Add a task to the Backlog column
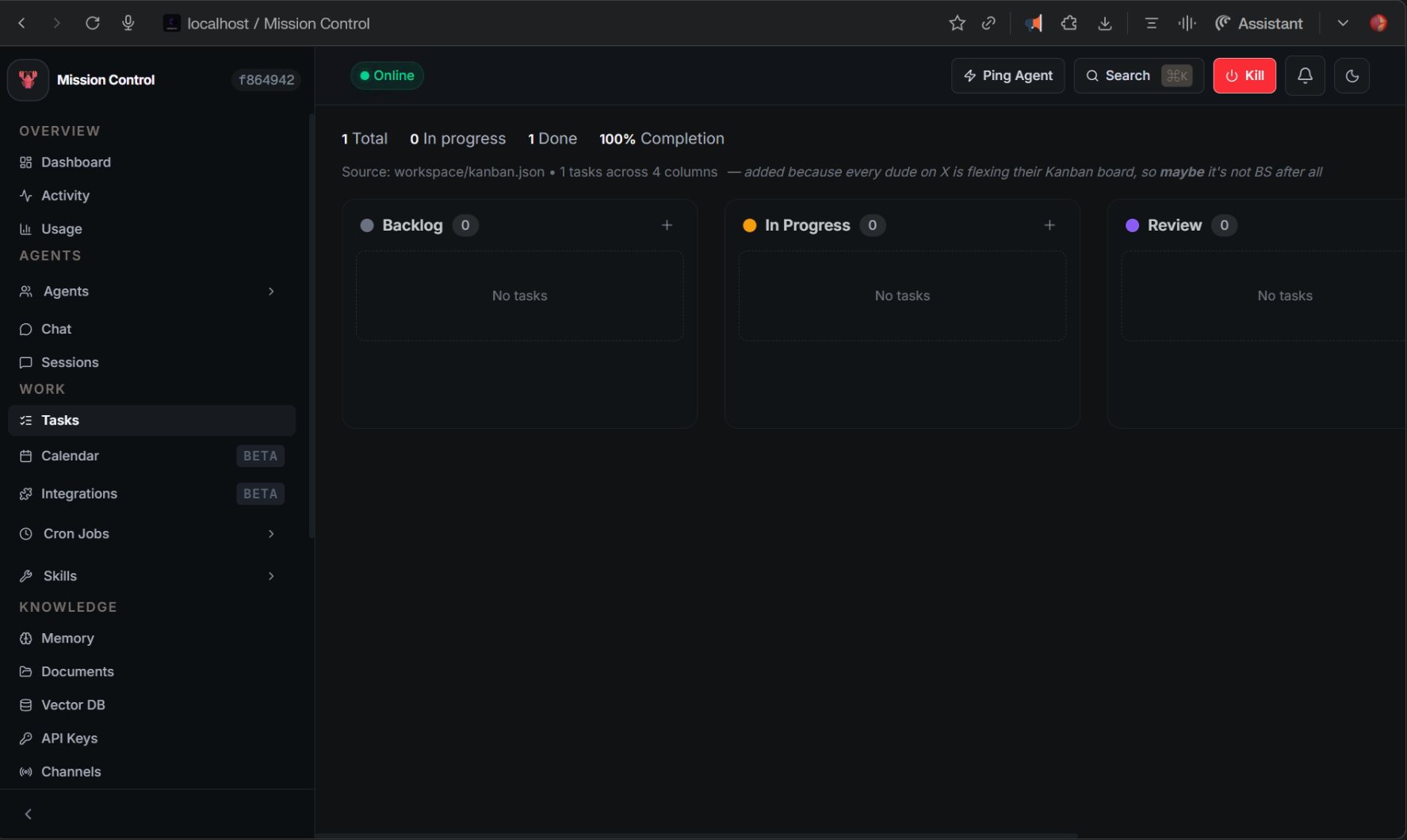The height and width of the screenshot is (840, 1407). click(667, 226)
